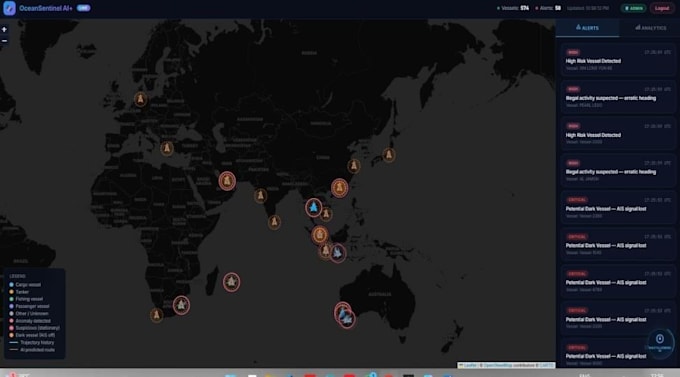Click the Suspicious (stationary) legend entry

pos(34,328)
